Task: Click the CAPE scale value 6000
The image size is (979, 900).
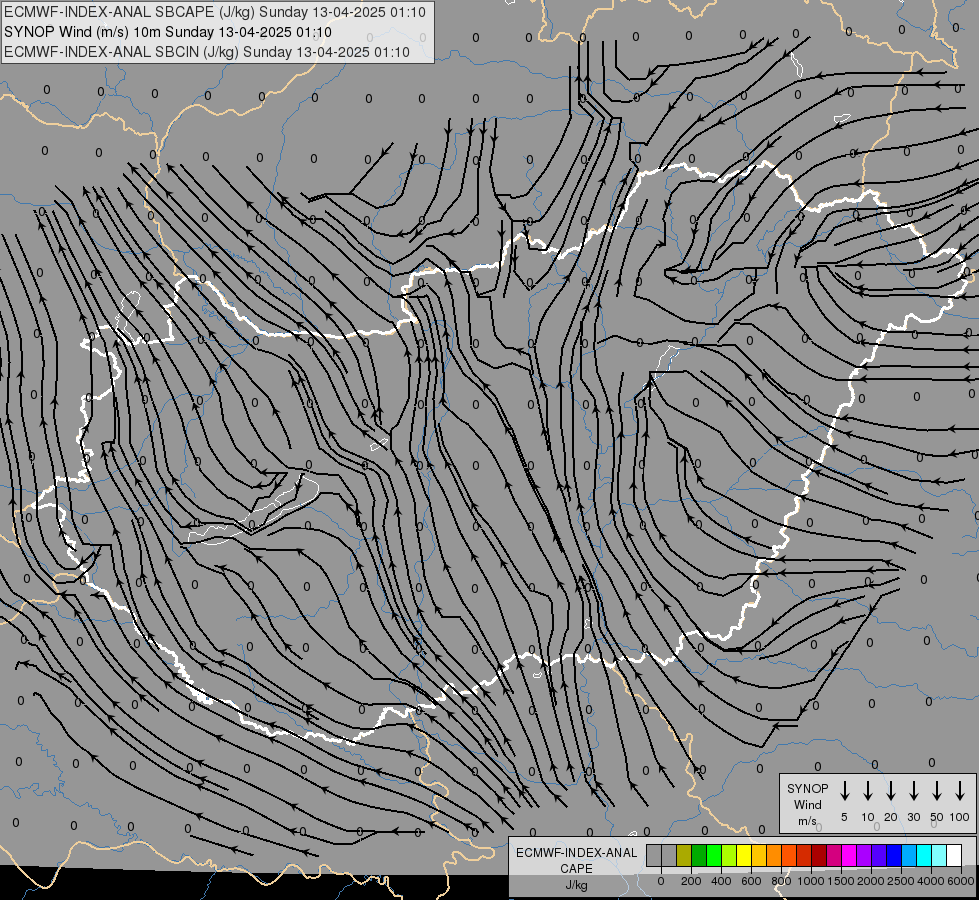Action: click(961, 881)
